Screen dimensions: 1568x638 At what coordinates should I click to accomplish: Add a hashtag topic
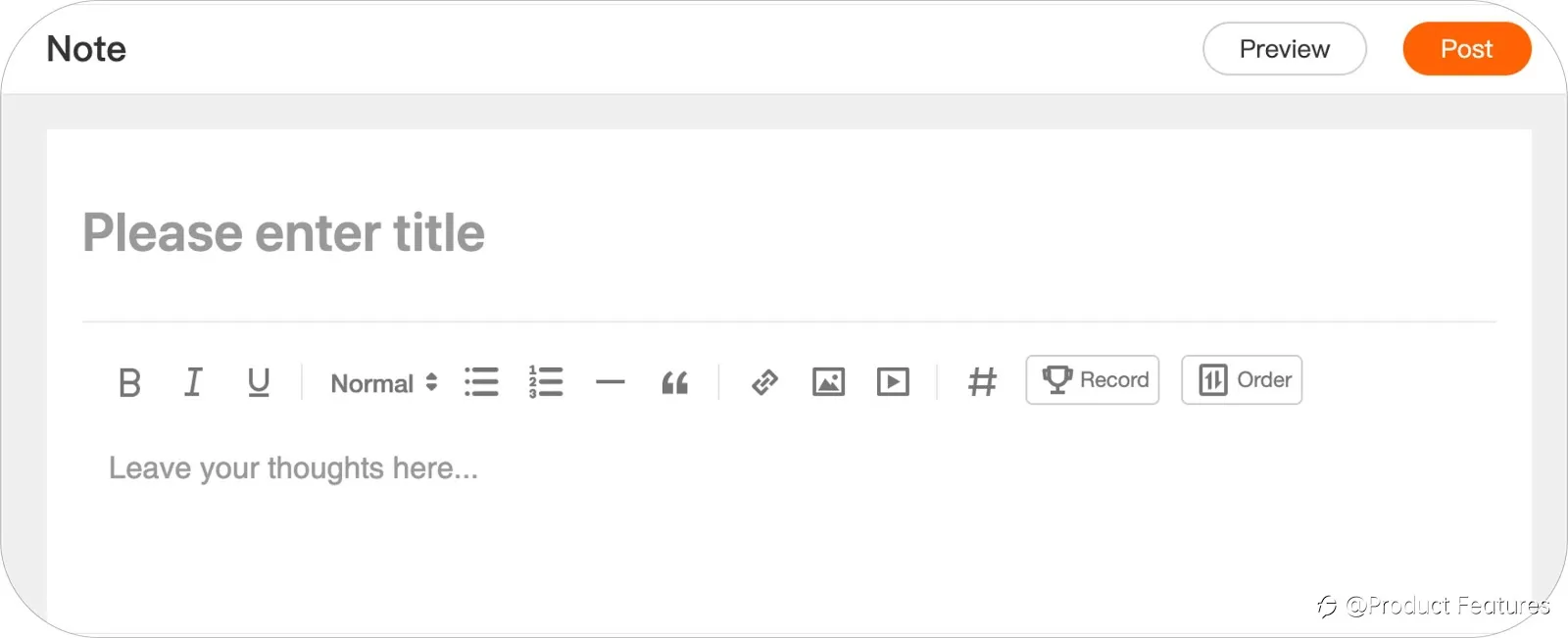pyautogui.click(x=982, y=381)
